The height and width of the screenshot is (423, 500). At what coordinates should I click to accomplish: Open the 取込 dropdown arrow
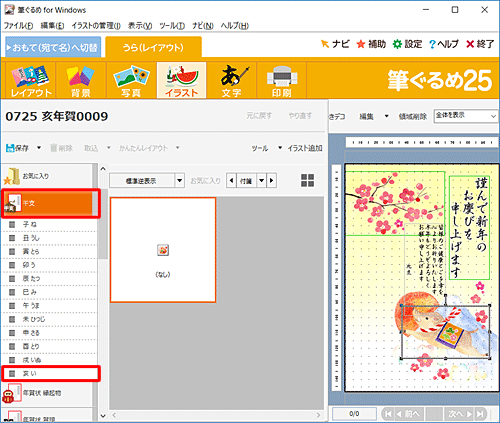tap(109, 148)
